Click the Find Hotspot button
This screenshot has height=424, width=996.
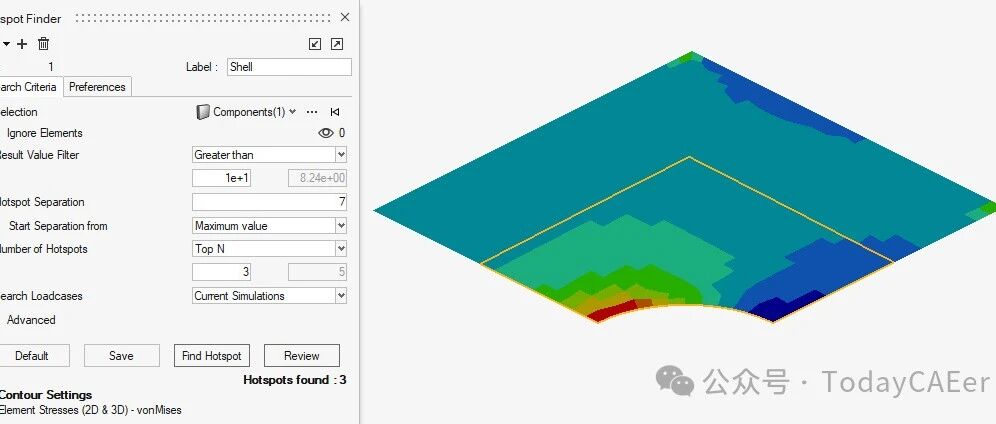pos(212,355)
